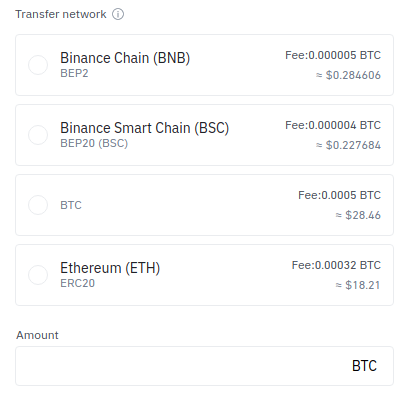Choose the Binance Smart Chain (BSC) card

(x=204, y=135)
